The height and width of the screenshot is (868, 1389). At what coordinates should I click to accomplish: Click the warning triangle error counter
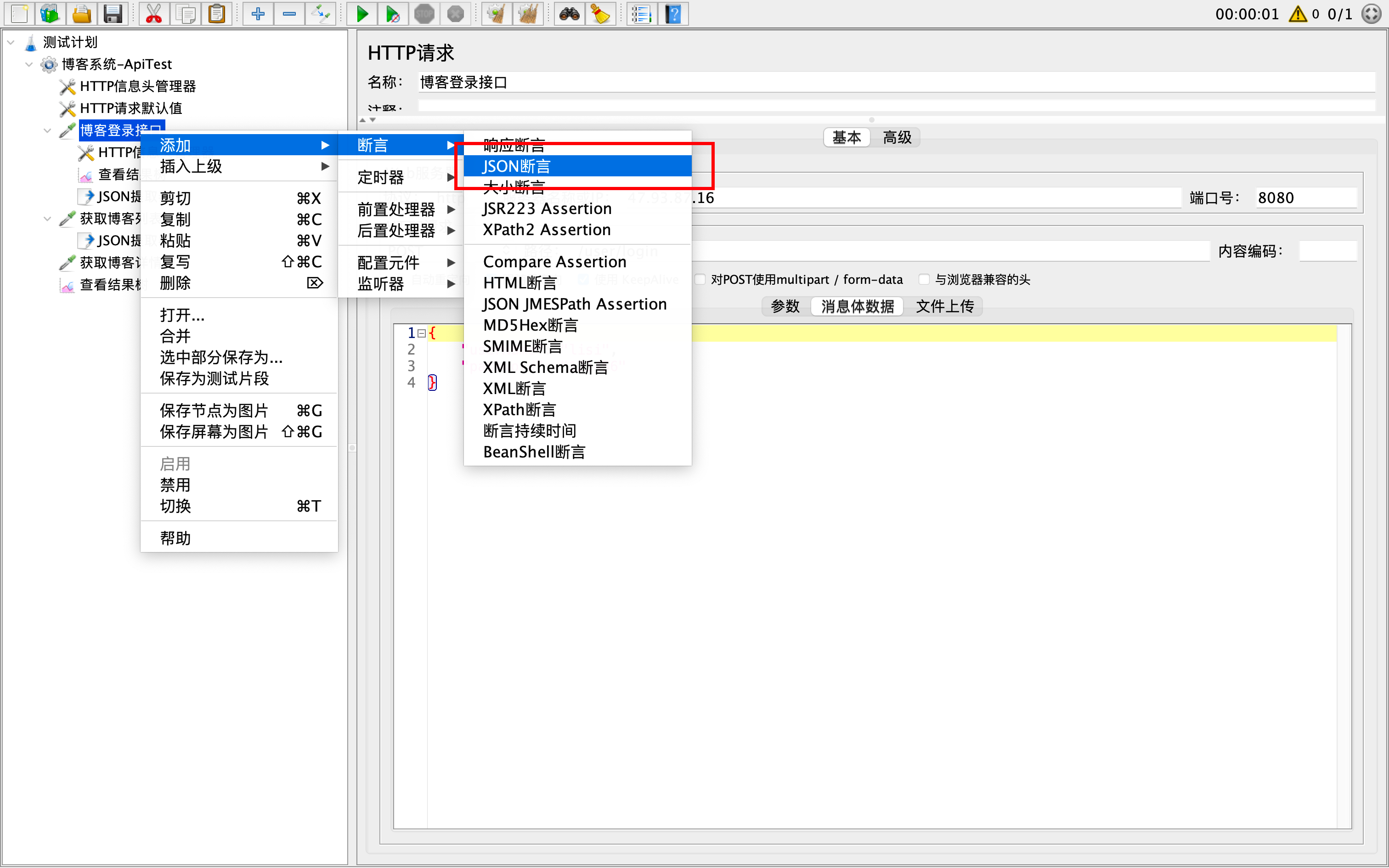point(1298,14)
